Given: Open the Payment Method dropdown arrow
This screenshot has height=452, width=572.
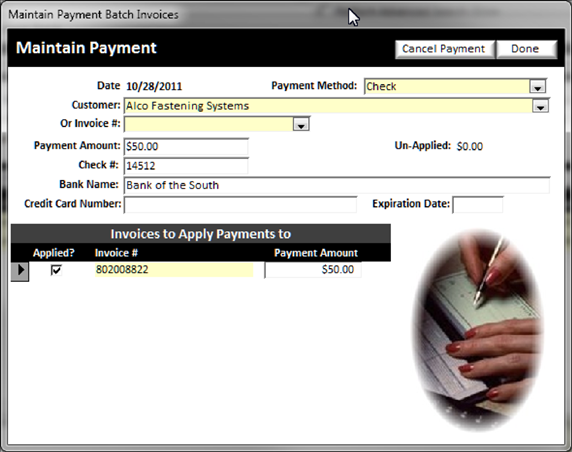Looking at the screenshot, I should point(537,87).
